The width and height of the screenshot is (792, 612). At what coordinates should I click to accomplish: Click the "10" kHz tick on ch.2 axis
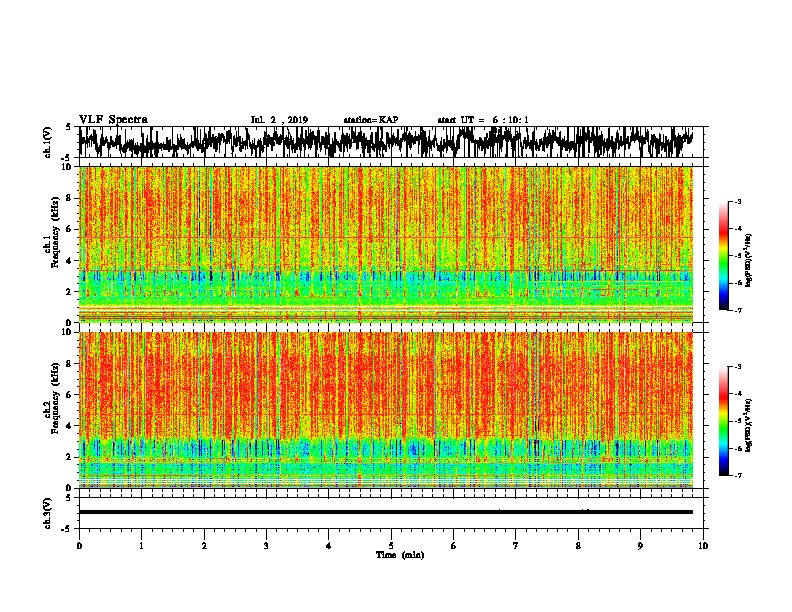point(67,332)
